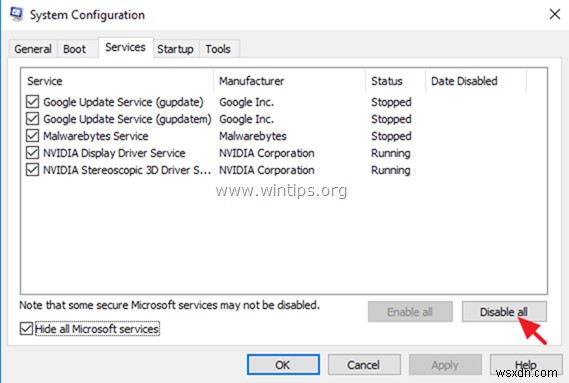Toggle the Malwarebytes Service checkbox

coord(32,136)
